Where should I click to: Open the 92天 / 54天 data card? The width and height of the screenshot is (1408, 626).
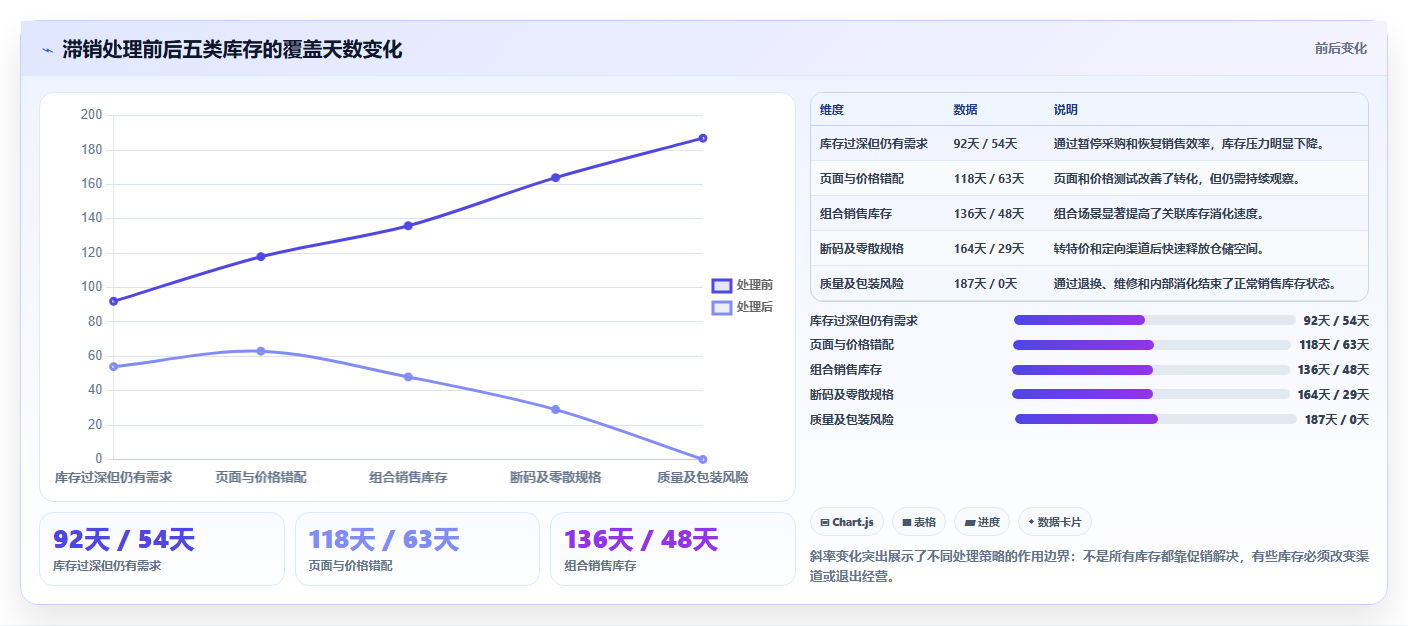point(162,549)
